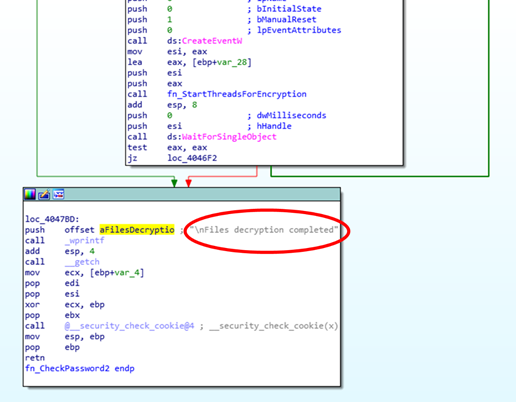Click the bInitialState comment
The width and height of the screenshot is (516, 402).
coord(289,9)
